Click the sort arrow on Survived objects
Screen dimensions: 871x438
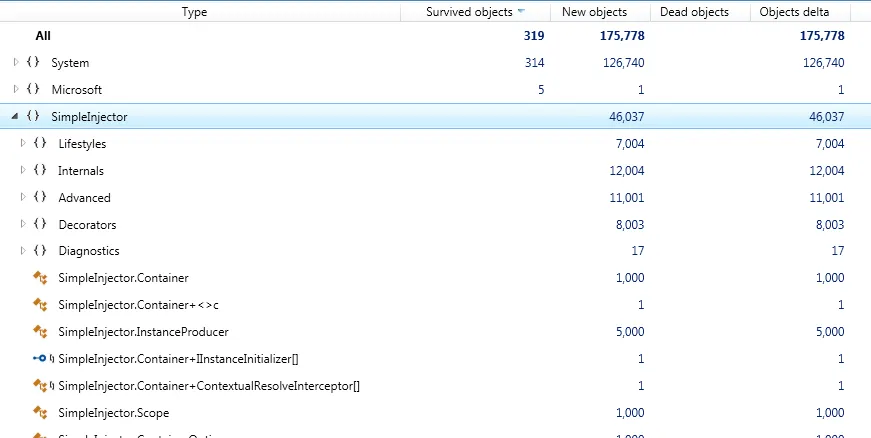(521, 11)
